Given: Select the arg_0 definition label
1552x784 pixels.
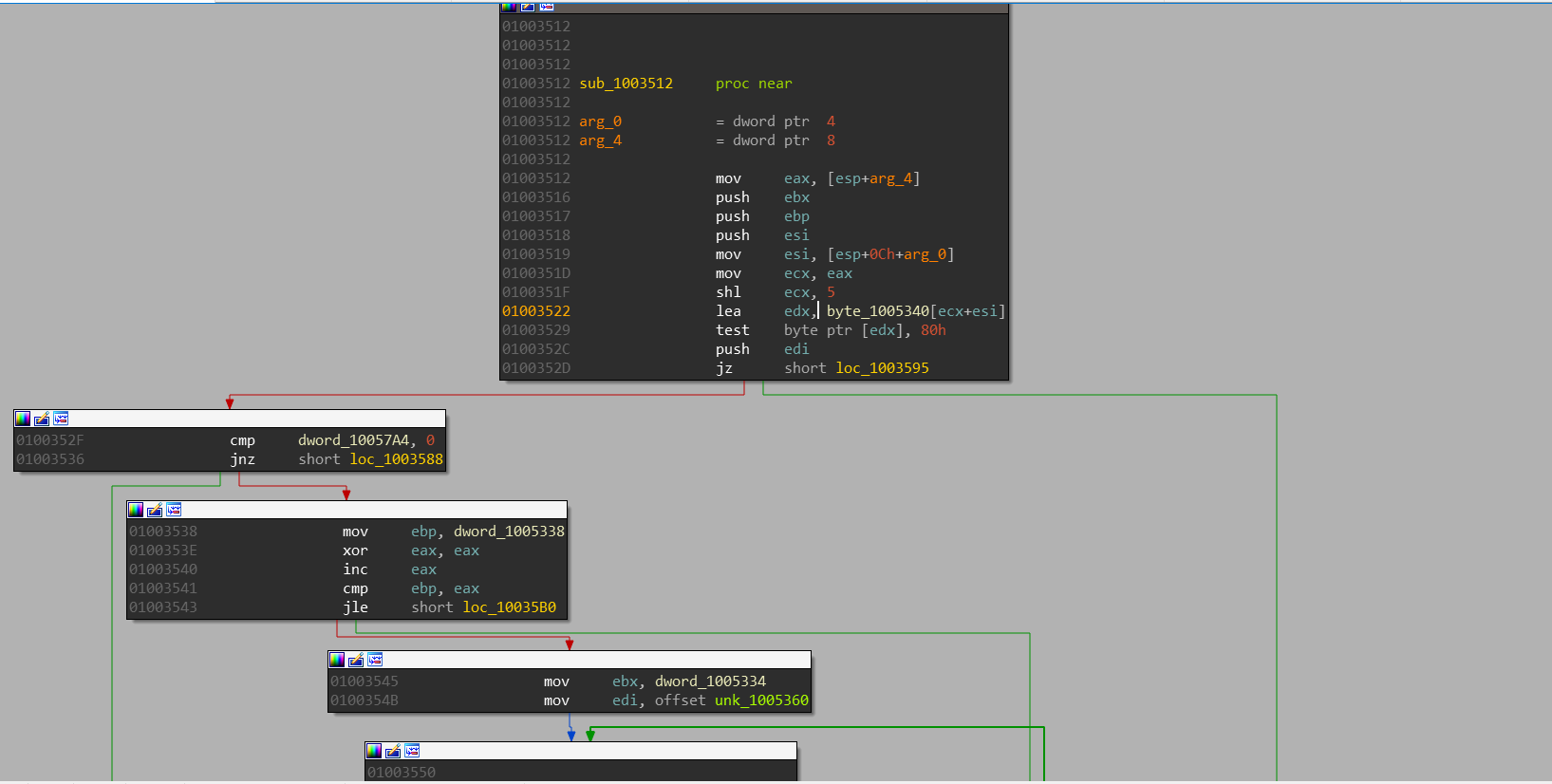Looking at the screenshot, I should (601, 121).
